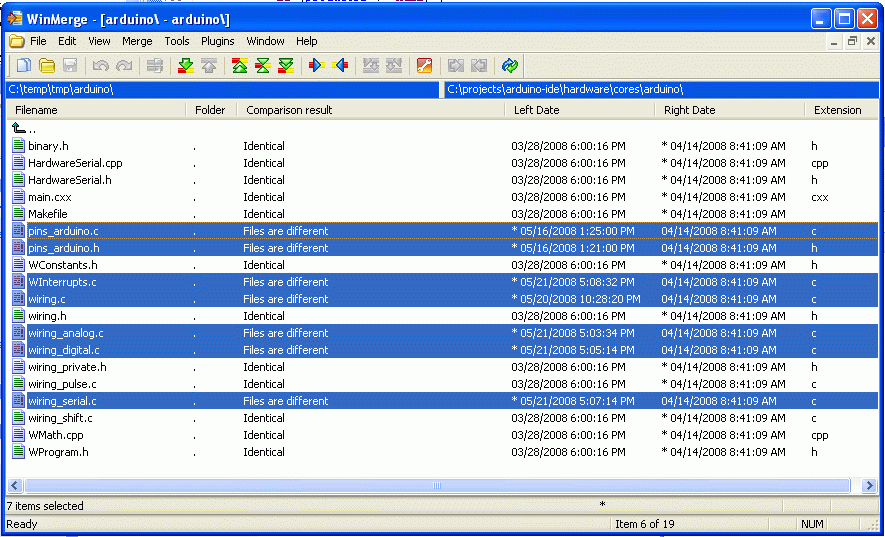This screenshot has height=537, width=885.
Task: Open the Merge menu
Action: click(x=137, y=41)
